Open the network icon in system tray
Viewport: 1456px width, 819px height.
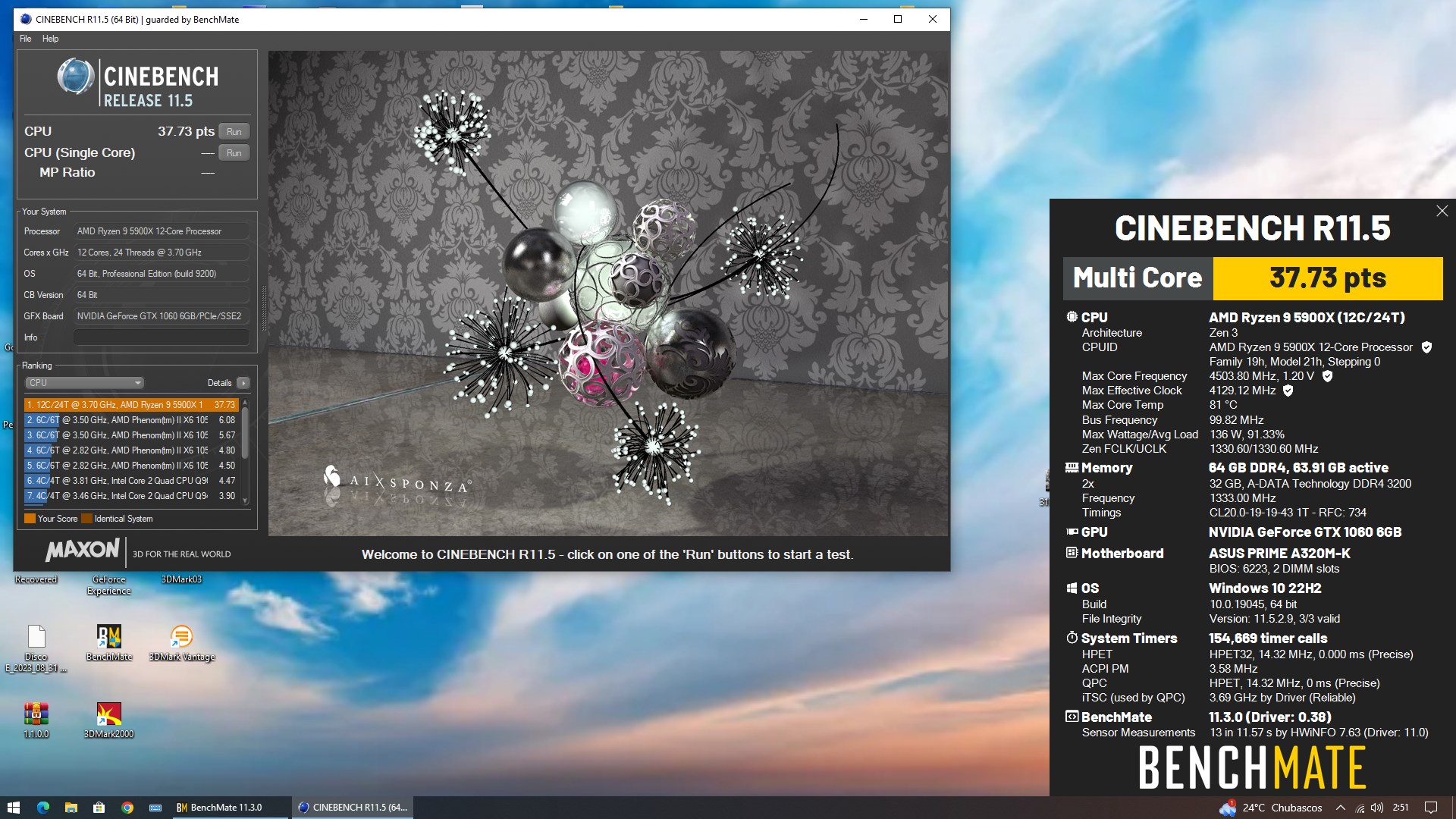(1360, 808)
